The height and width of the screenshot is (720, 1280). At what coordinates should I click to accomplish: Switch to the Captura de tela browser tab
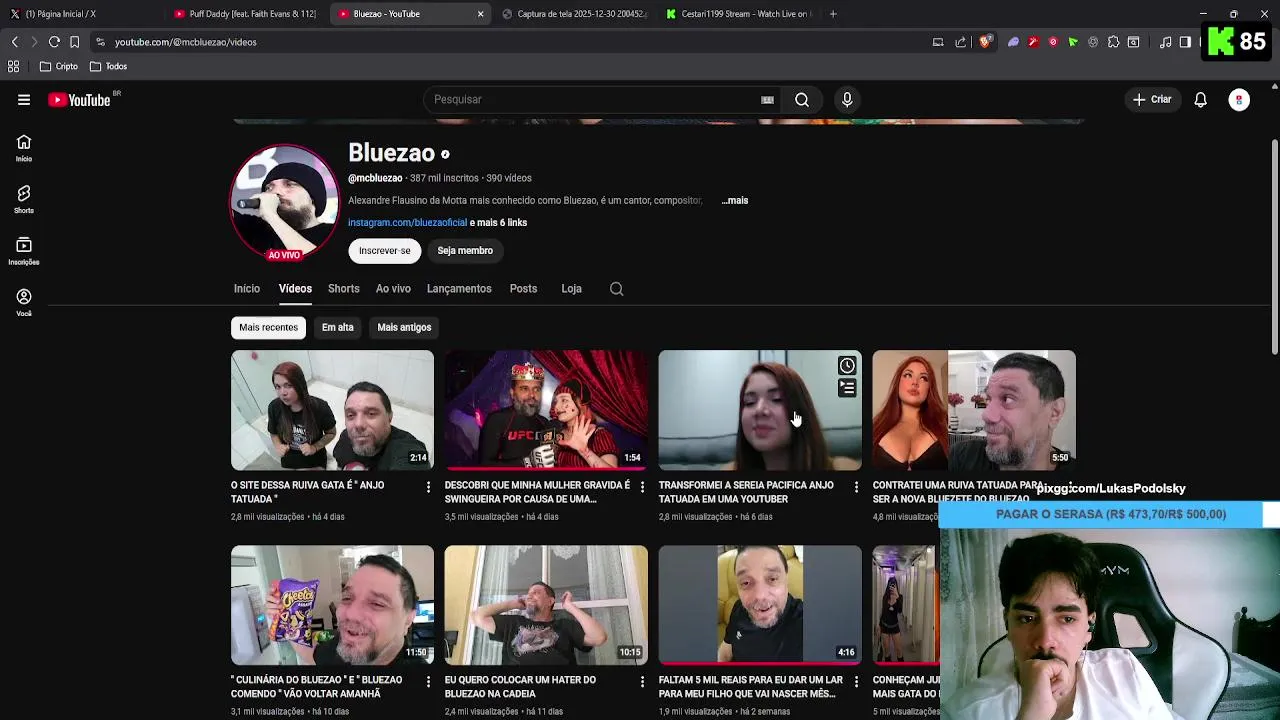574,14
